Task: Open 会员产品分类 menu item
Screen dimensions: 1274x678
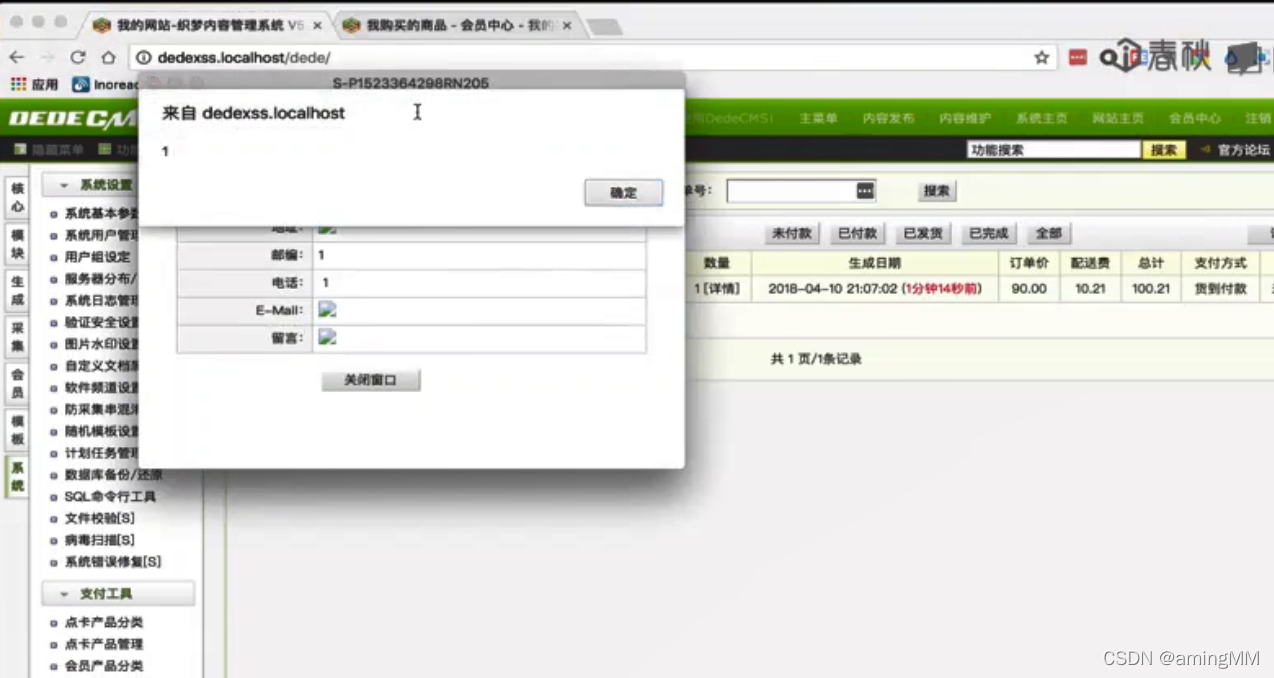Action: (x=103, y=666)
